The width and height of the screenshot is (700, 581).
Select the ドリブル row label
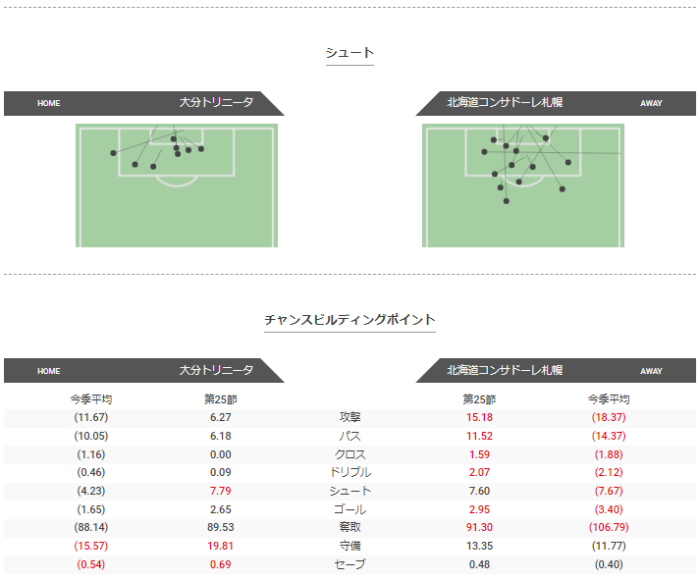click(350, 472)
